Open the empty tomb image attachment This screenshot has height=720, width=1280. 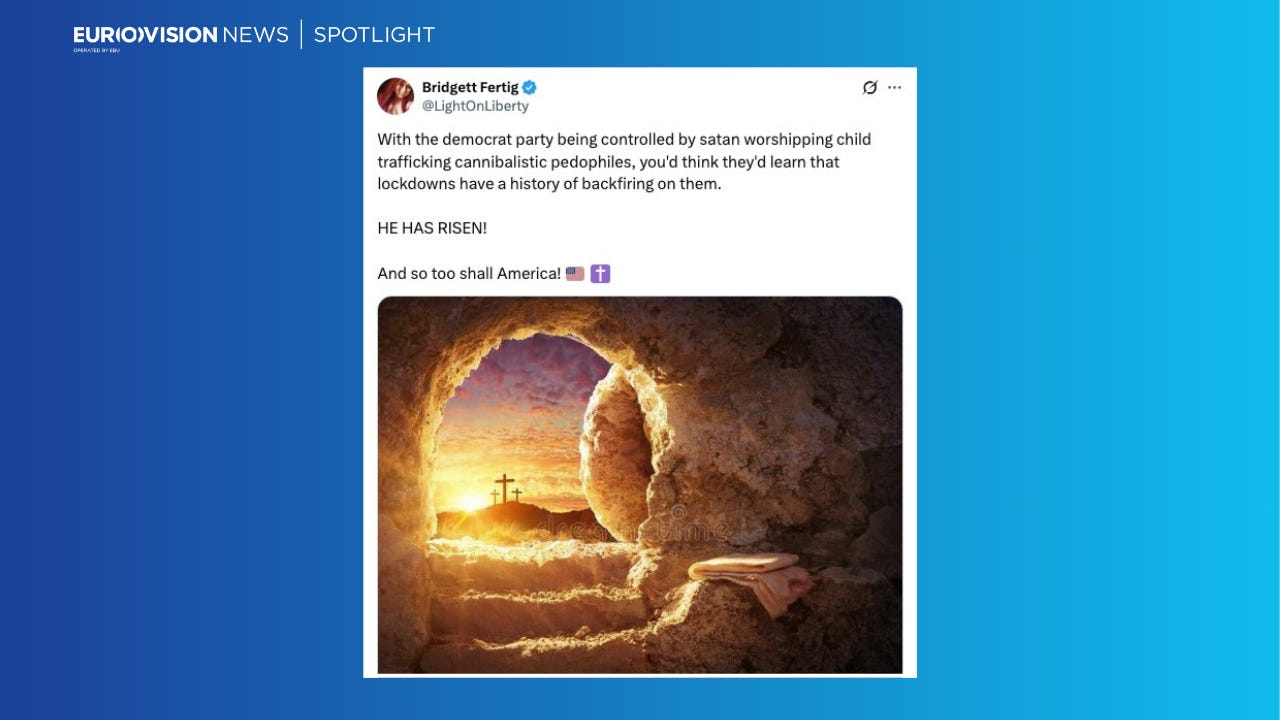pos(640,485)
